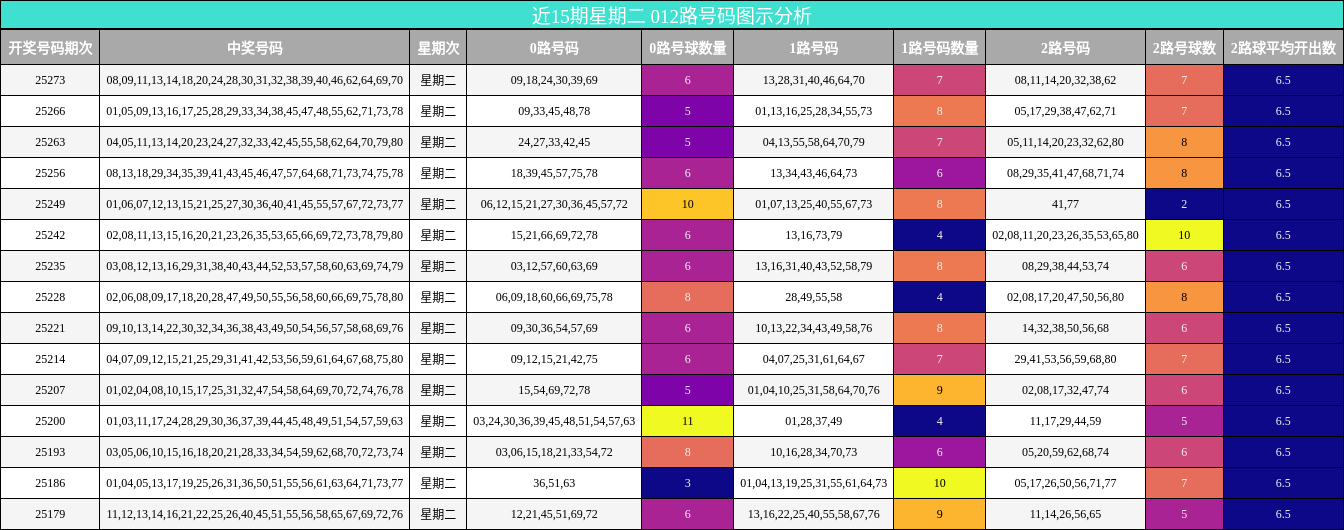Select 0路号码 cell showing 24,27,33,42,45
Image resolution: width=1344 pixels, height=530 pixels.
point(554,142)
